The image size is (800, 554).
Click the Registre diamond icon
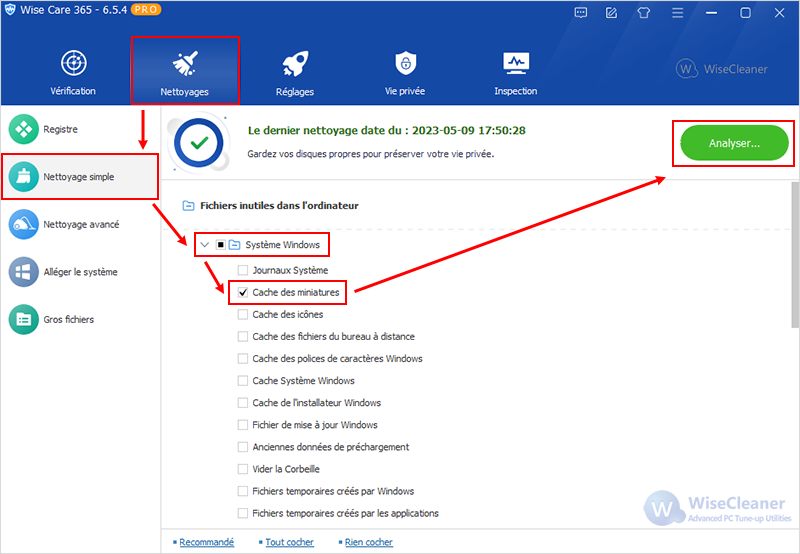[x=23, y=129]
